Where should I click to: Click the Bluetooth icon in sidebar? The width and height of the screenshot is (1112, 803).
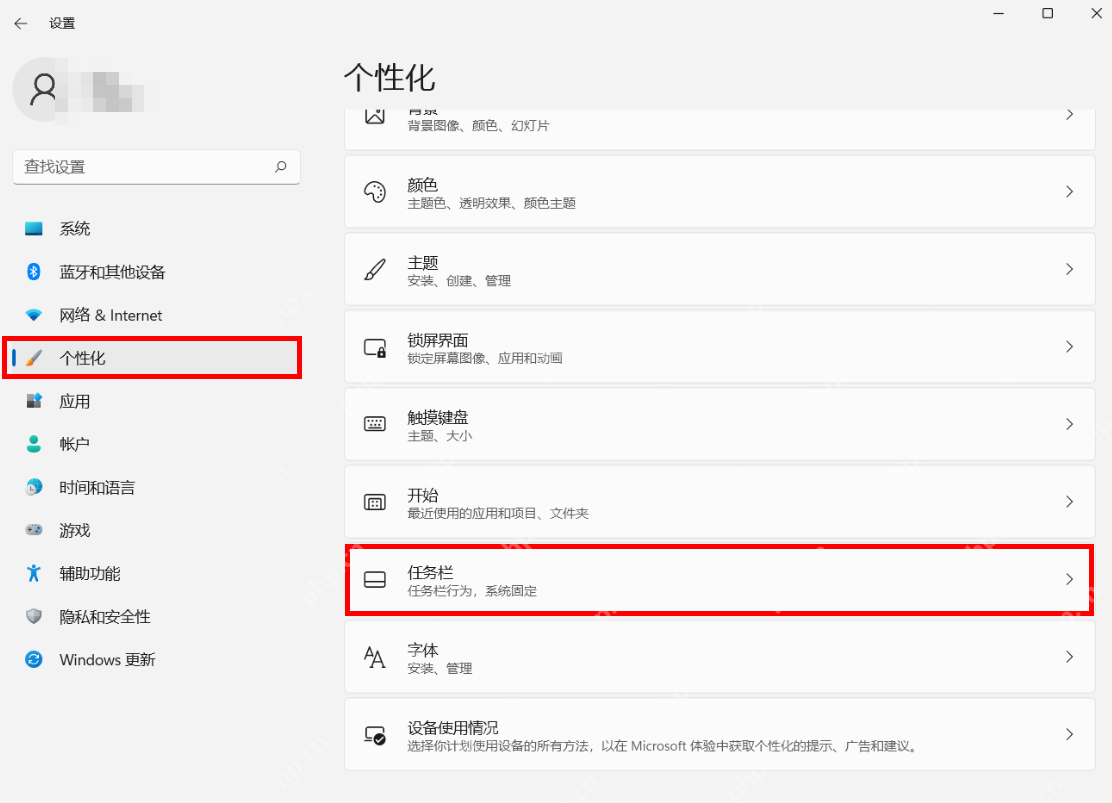click(x=33, y=272)
